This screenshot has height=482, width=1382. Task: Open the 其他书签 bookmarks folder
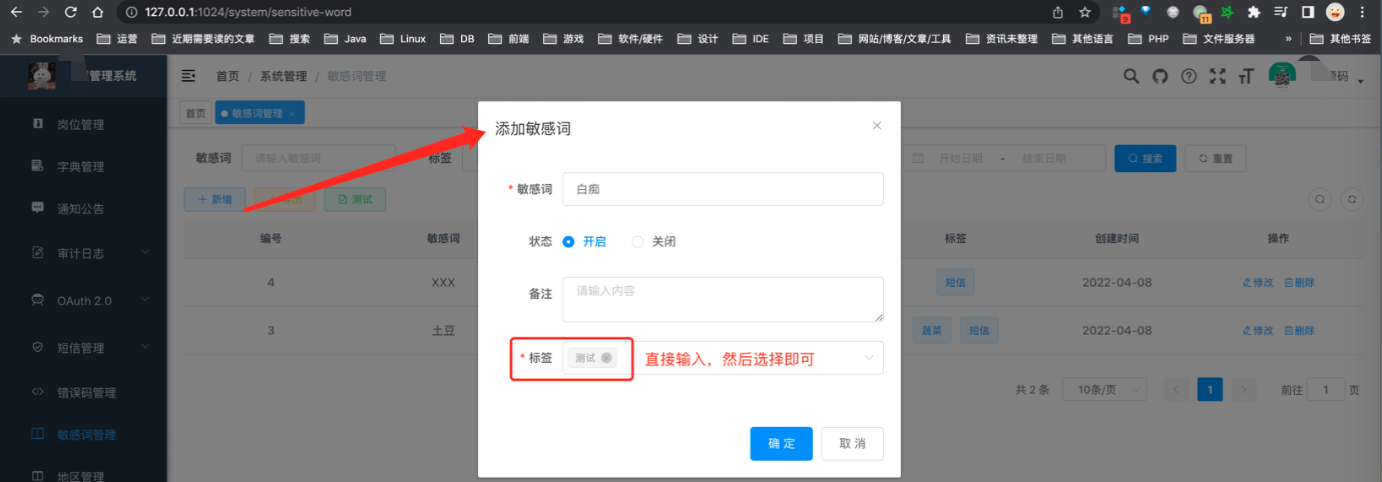(1339, 39)
